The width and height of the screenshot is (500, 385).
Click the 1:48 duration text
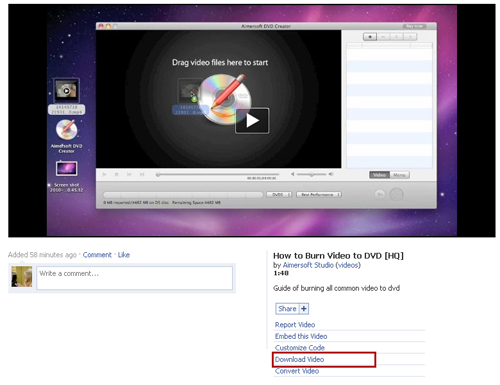[x=281, y=273]
